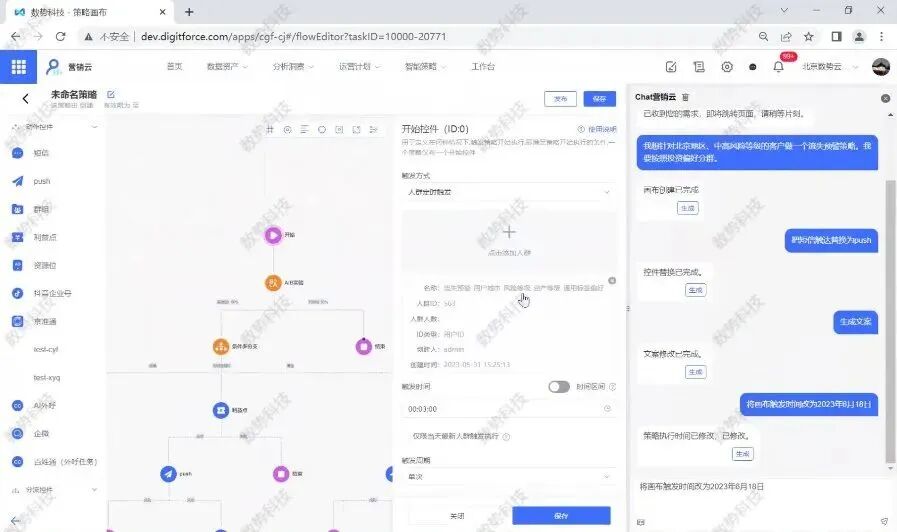Screen dimensions: 897x532
Task: Edit strategy name pencil icon
Action: click(x=111, y=94)
